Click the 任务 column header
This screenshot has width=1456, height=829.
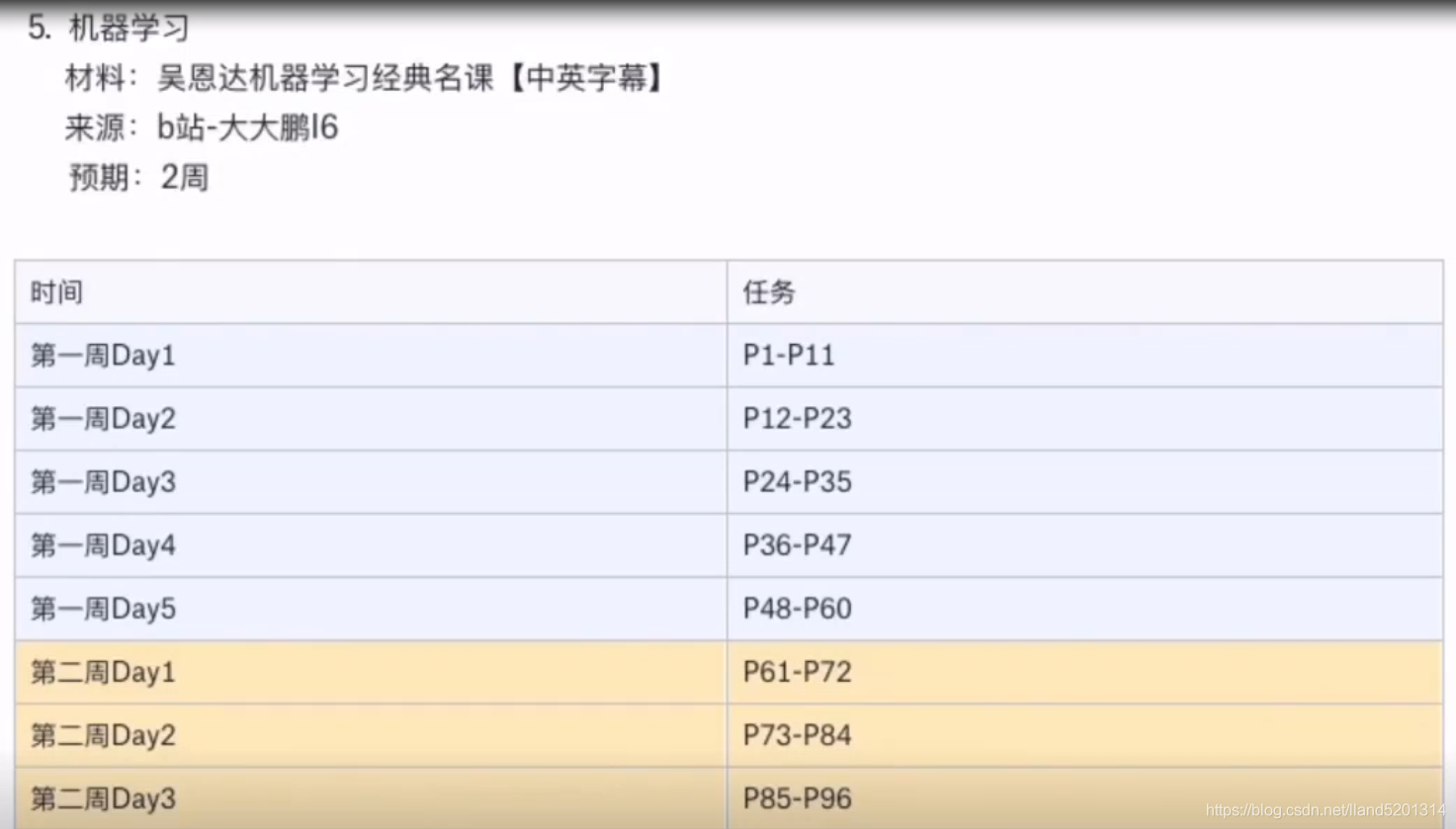pos(1085,292)
